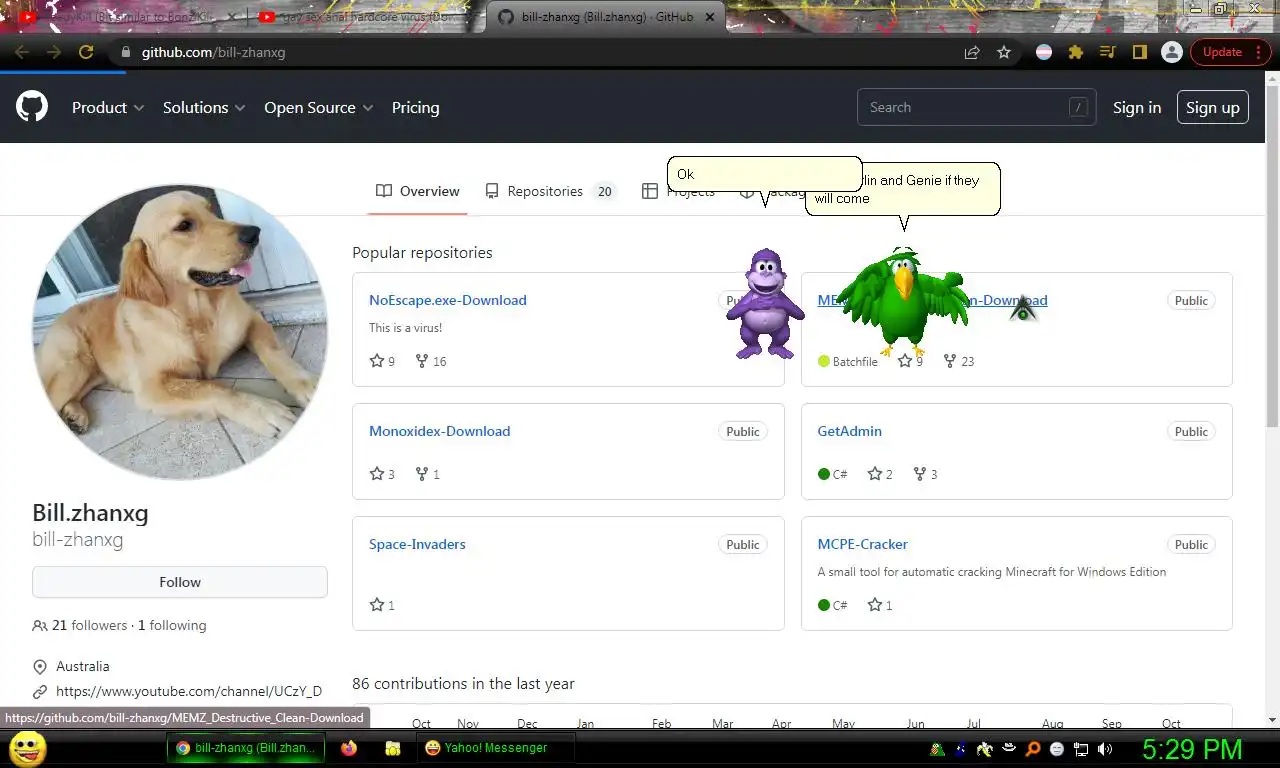Click the share page icon
This screenshot has width=1280, height=768.
[972, 52]
